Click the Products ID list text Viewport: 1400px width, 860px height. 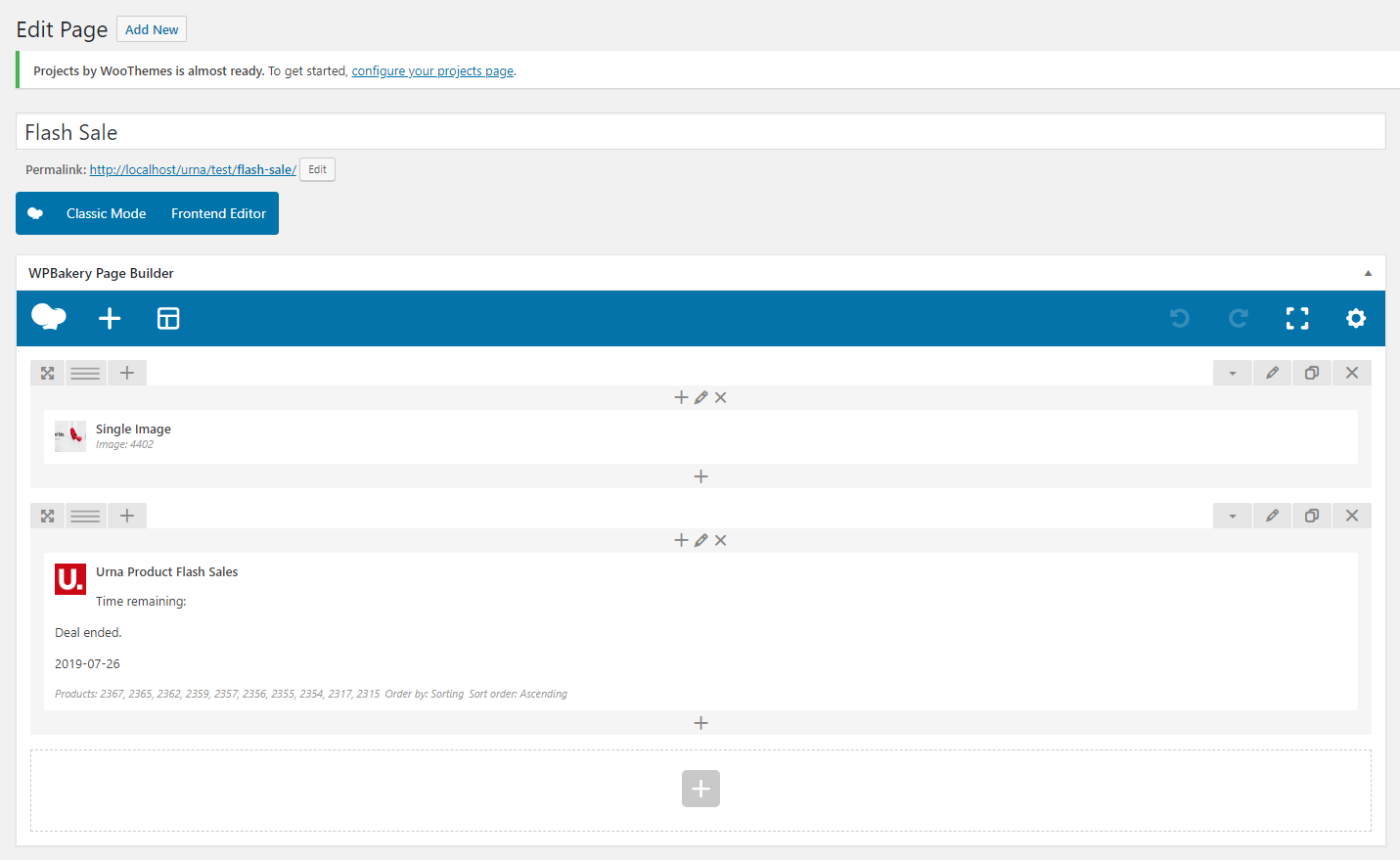coord(217,694)
